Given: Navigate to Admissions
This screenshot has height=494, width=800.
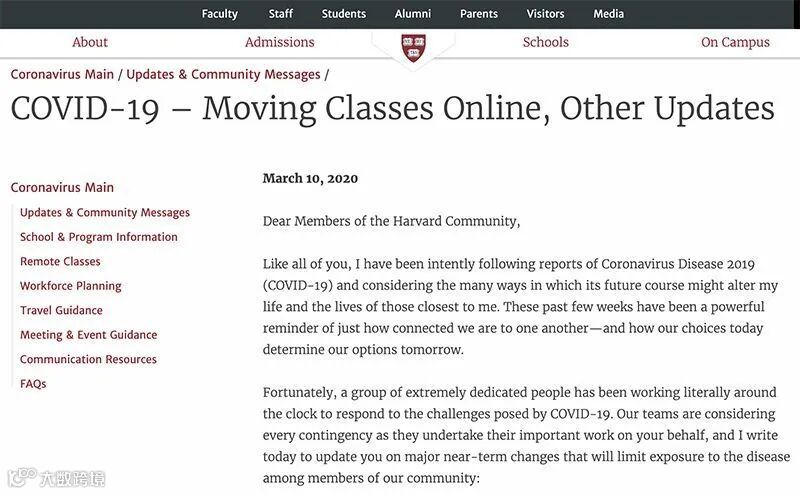Looking at the screenshot, I should coord(280,42).
